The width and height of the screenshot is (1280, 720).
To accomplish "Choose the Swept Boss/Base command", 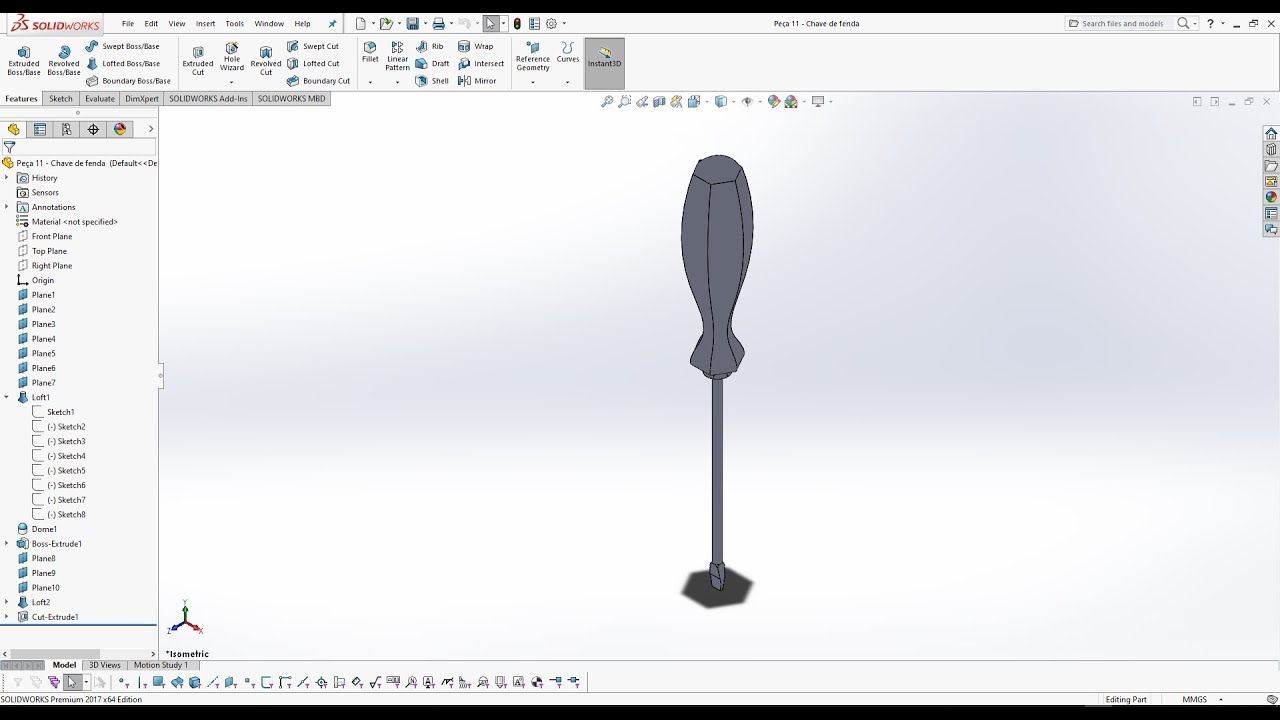I will [122, 46].
